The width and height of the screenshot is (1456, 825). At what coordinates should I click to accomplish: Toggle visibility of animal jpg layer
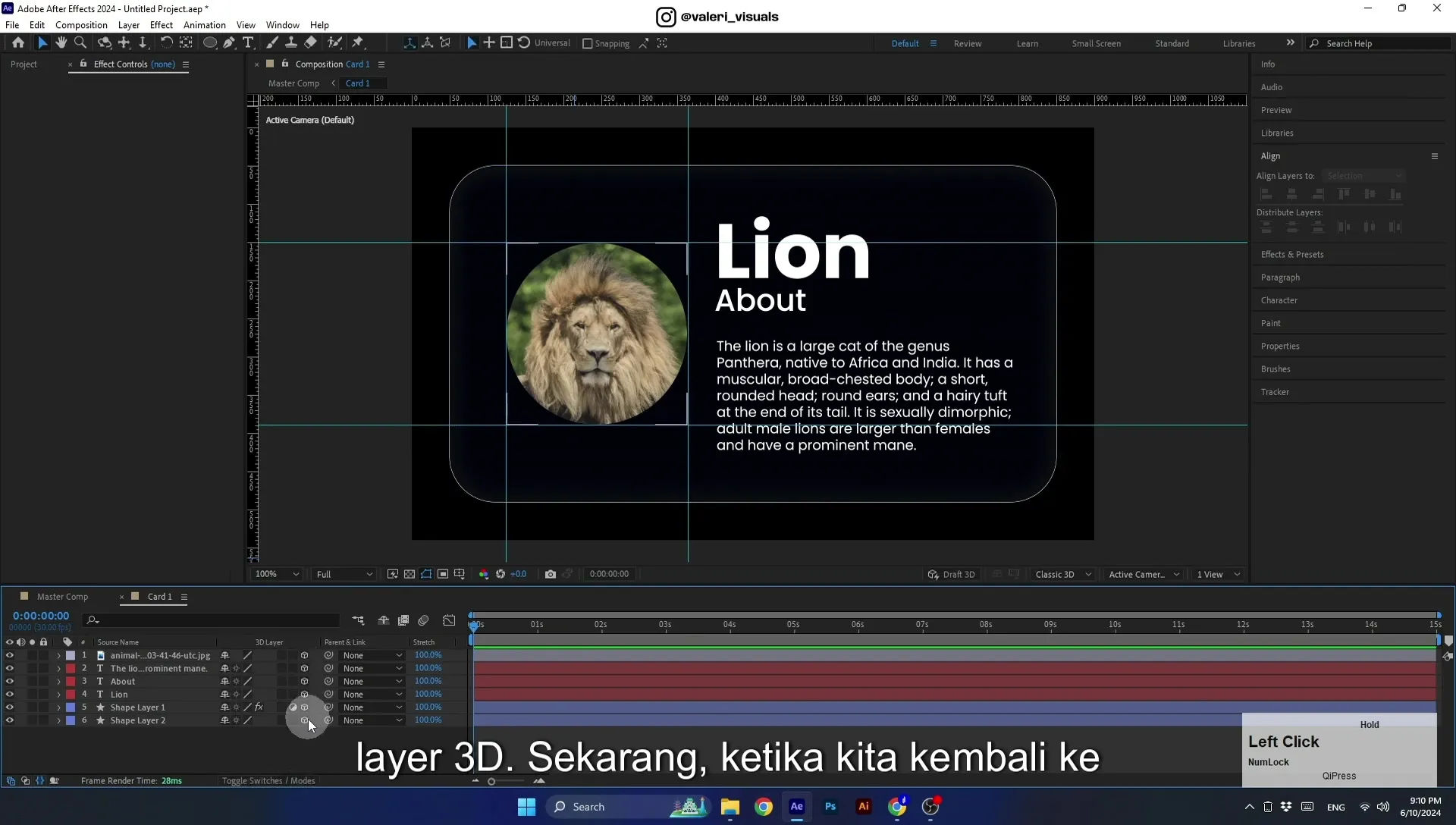(10, 656)
